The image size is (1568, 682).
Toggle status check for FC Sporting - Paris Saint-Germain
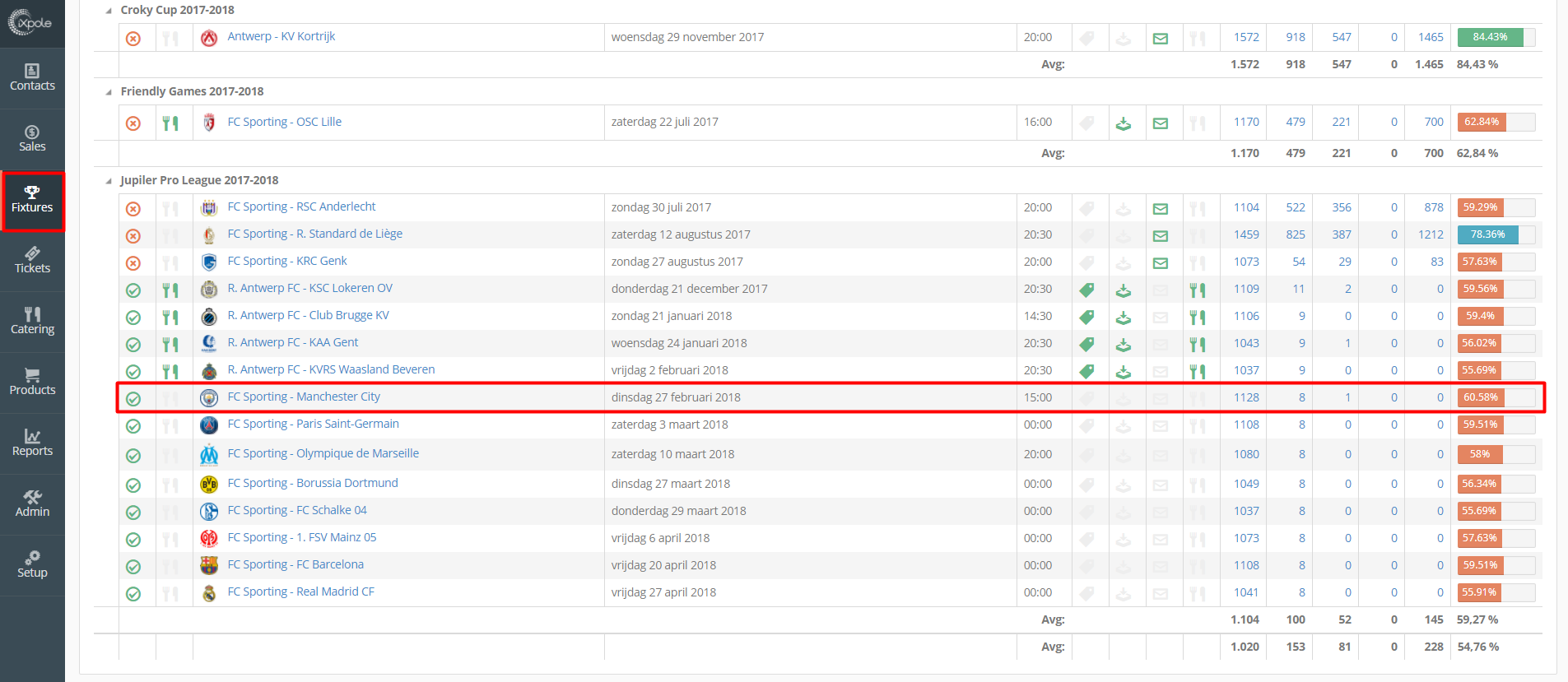(x=133, y=426)
